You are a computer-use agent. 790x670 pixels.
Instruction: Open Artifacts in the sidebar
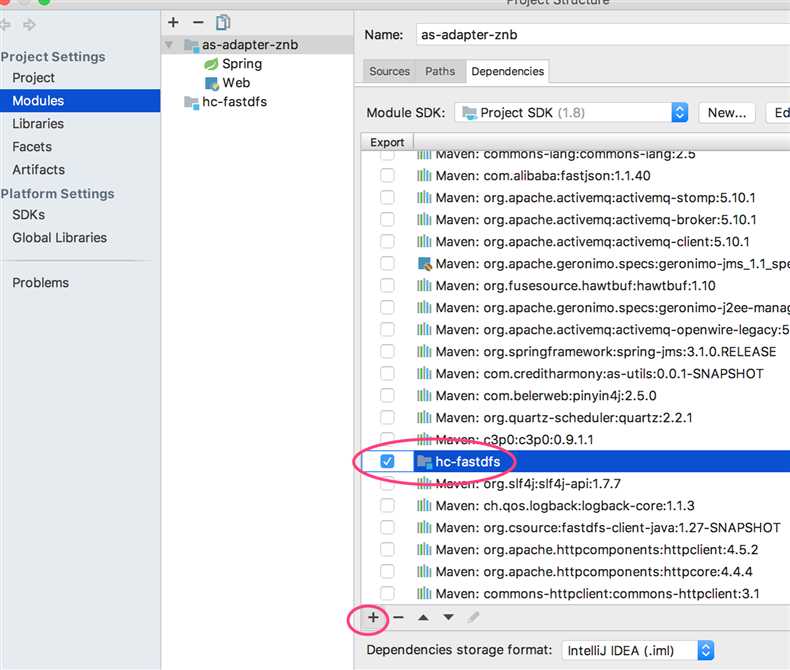(38, 170)
